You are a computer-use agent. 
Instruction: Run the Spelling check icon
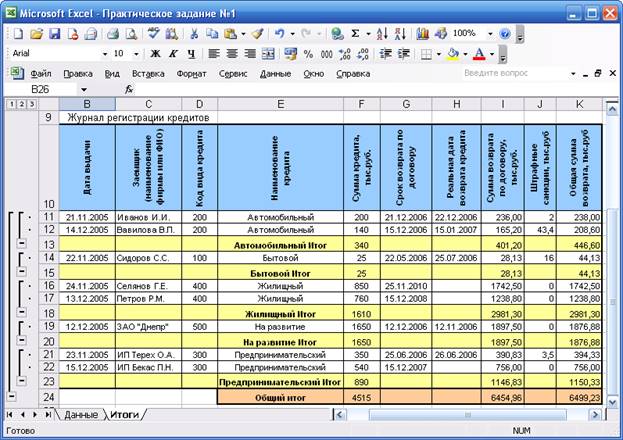click(153, 34)
